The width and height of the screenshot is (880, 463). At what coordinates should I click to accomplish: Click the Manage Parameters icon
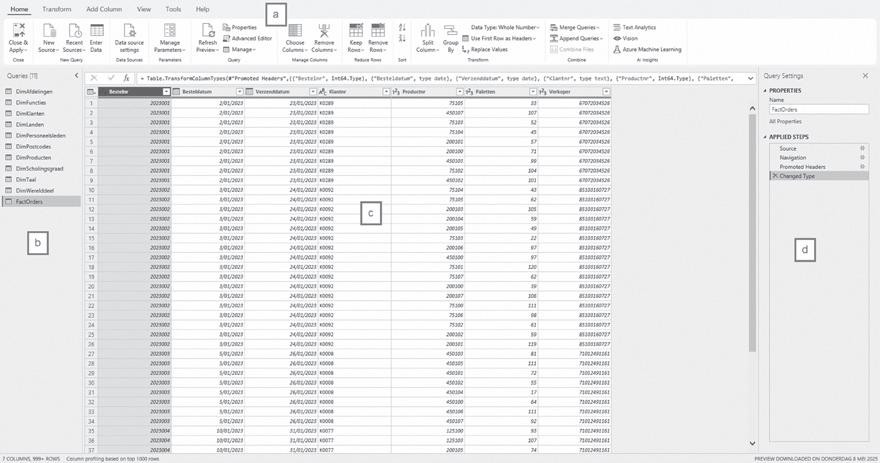[169, 30]
